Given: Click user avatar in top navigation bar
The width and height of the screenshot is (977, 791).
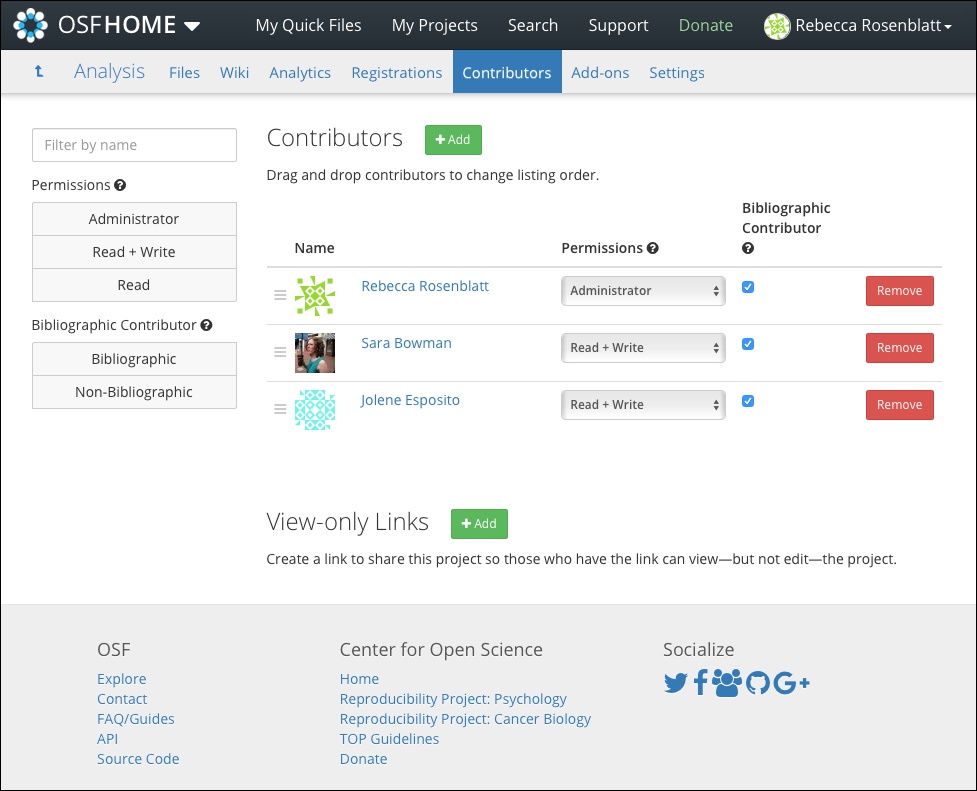Looking at the screenshot, I should 777,26.
